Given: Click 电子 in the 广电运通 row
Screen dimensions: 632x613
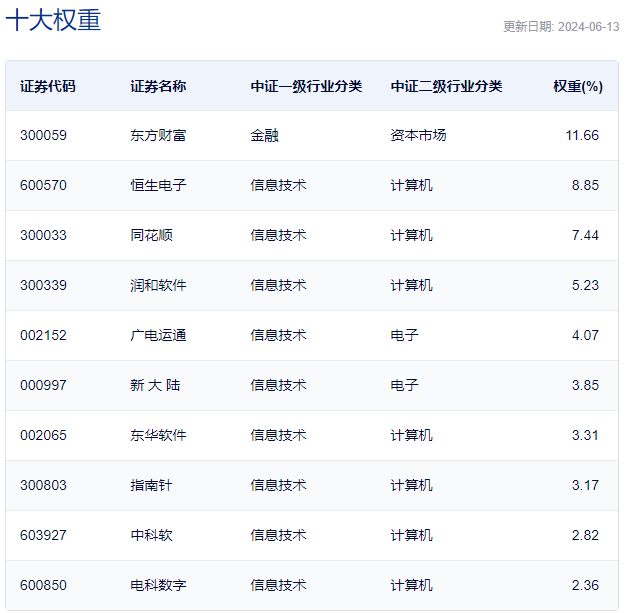Looking at the screenshot, I should click(404, 335).
